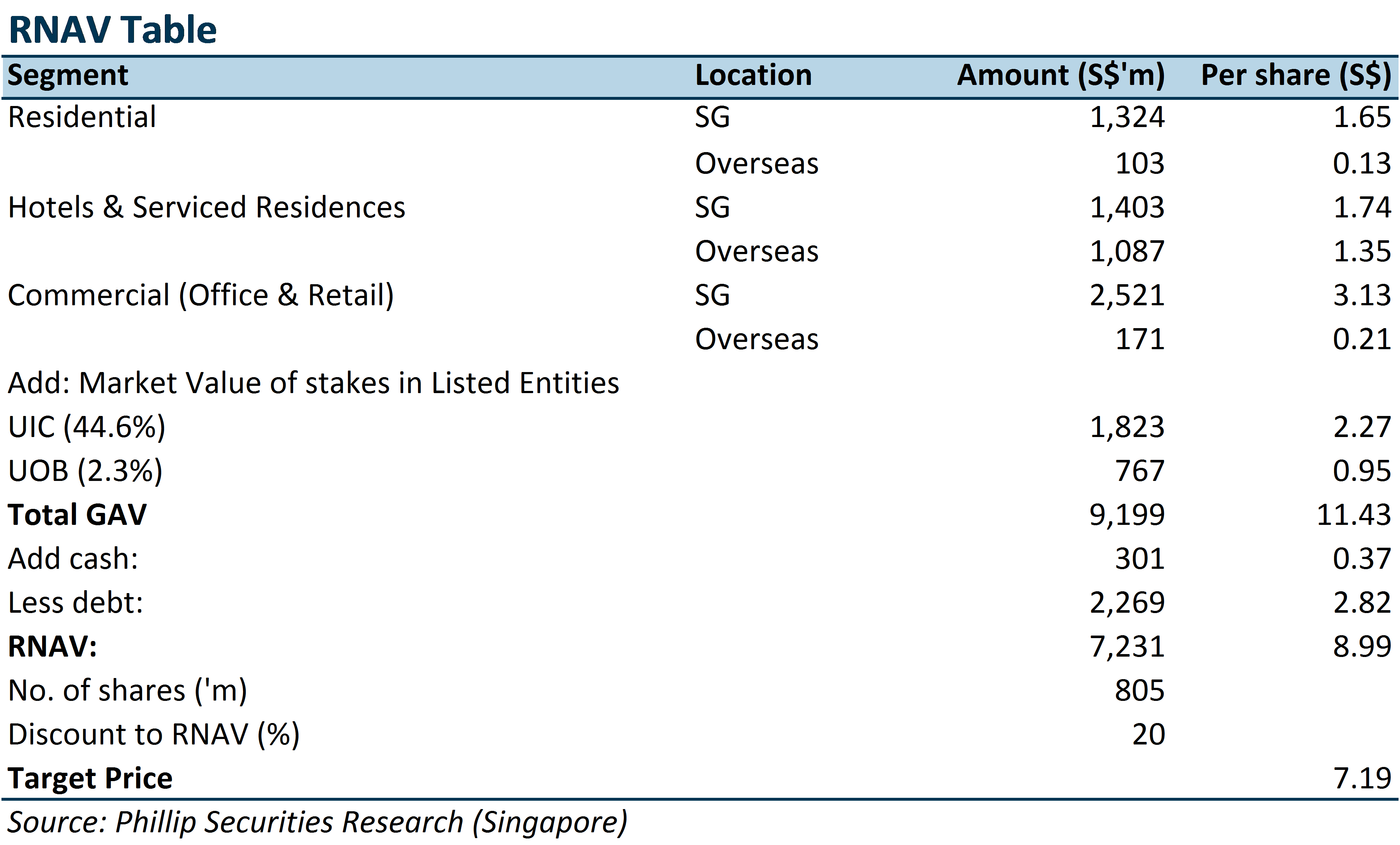
Task: Click the 'Segment' column header
Action: tap(68, 75)
